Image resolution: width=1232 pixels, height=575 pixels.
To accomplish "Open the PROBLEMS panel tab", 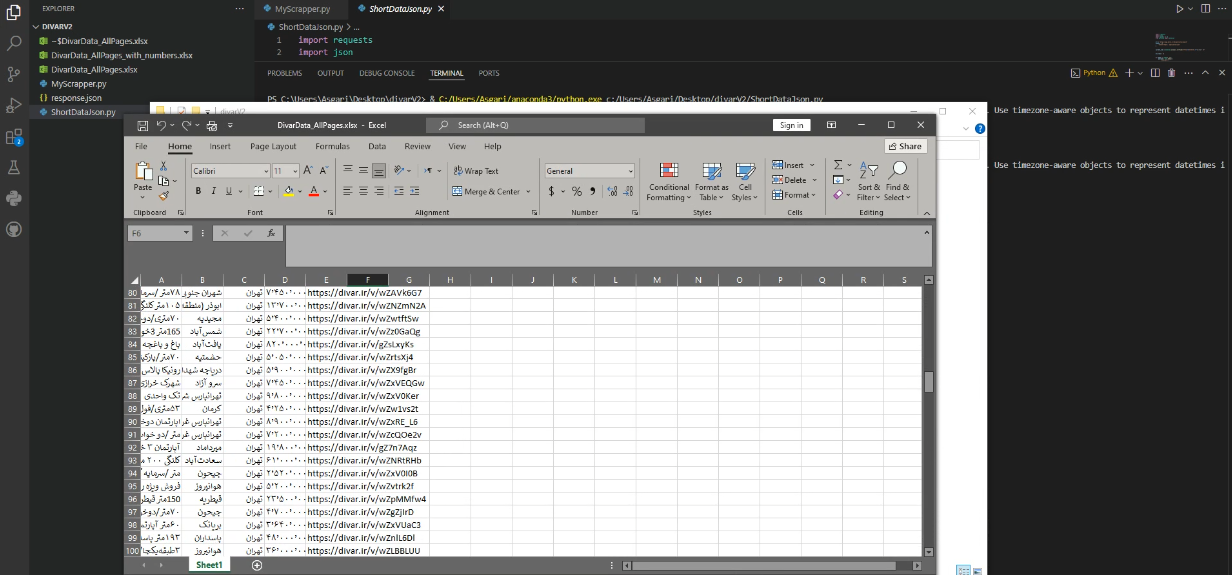I will [284, 73].
